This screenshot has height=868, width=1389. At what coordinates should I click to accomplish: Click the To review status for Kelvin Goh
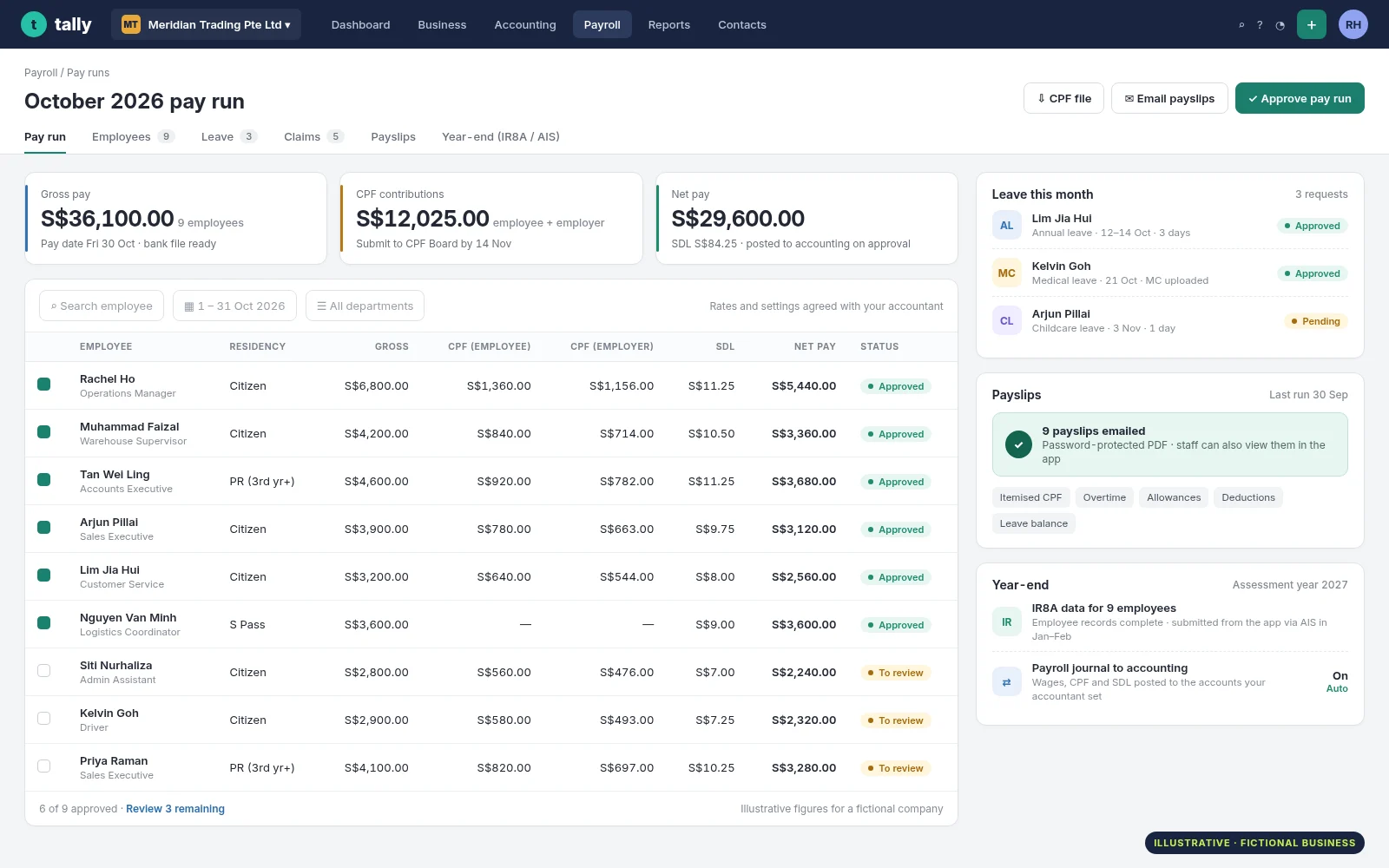(895, 720)
